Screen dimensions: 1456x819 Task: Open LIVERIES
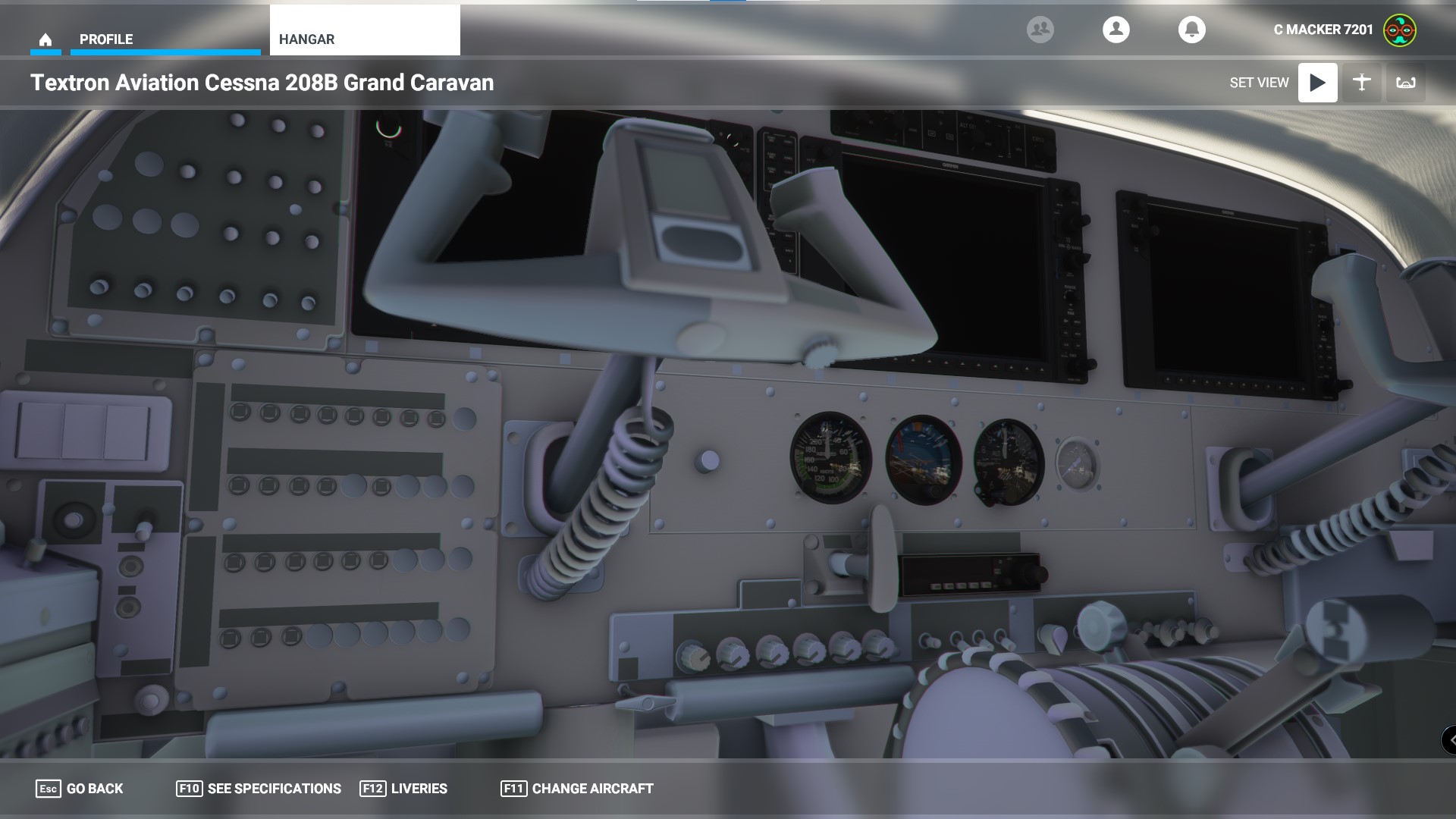pyautogui.click(x=419, y=789)
